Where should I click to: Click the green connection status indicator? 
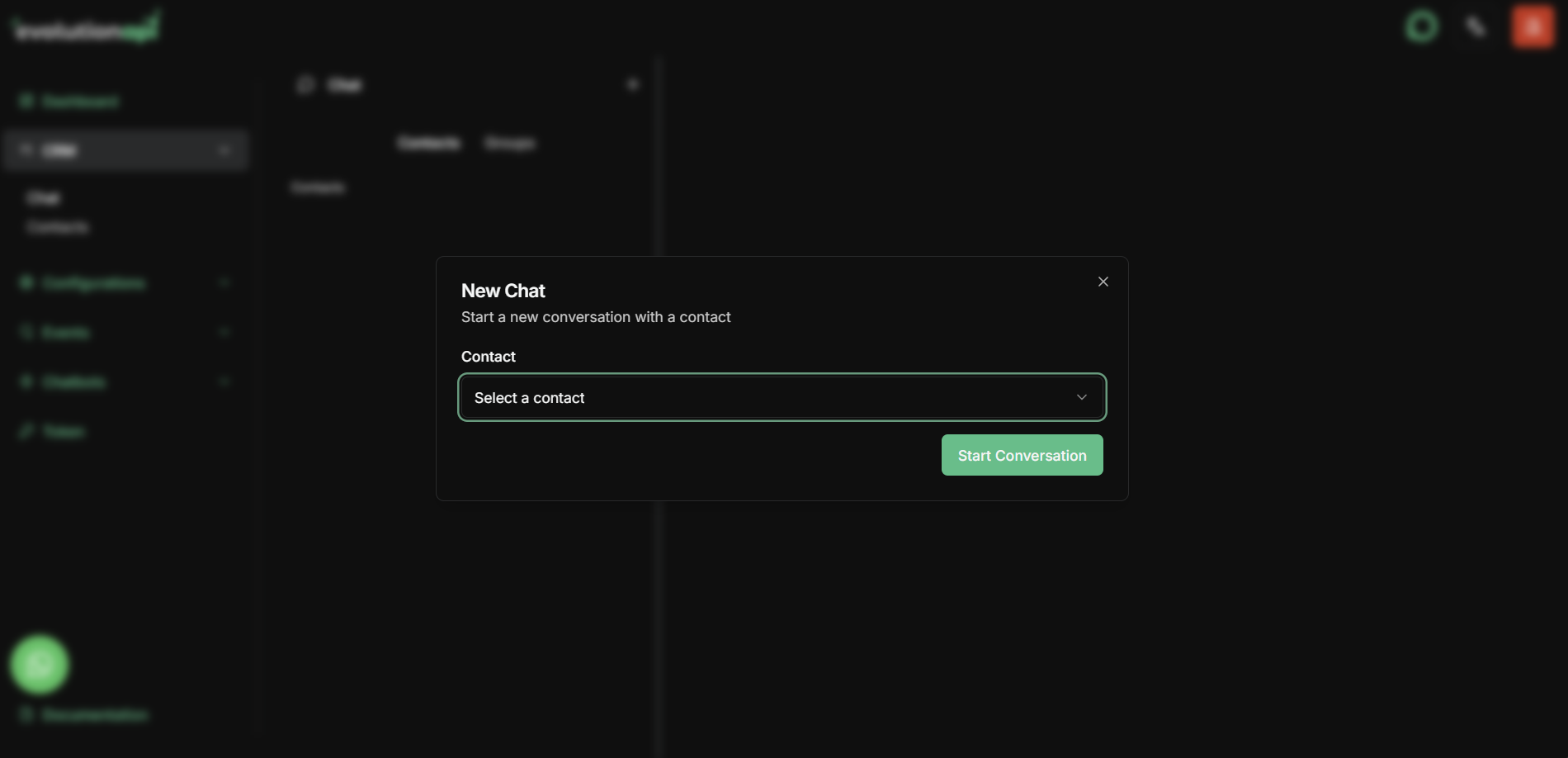[1421, 26]
